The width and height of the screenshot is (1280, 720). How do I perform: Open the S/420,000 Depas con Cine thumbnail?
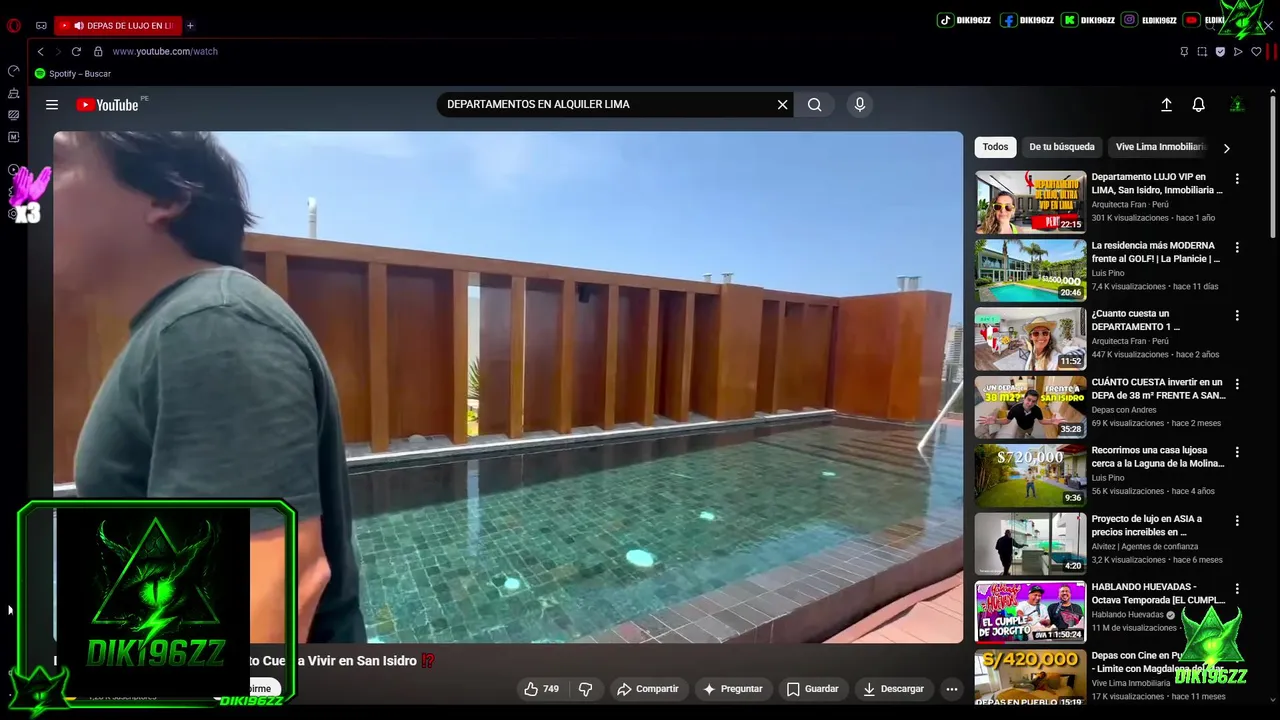(x=1030, y=678)
